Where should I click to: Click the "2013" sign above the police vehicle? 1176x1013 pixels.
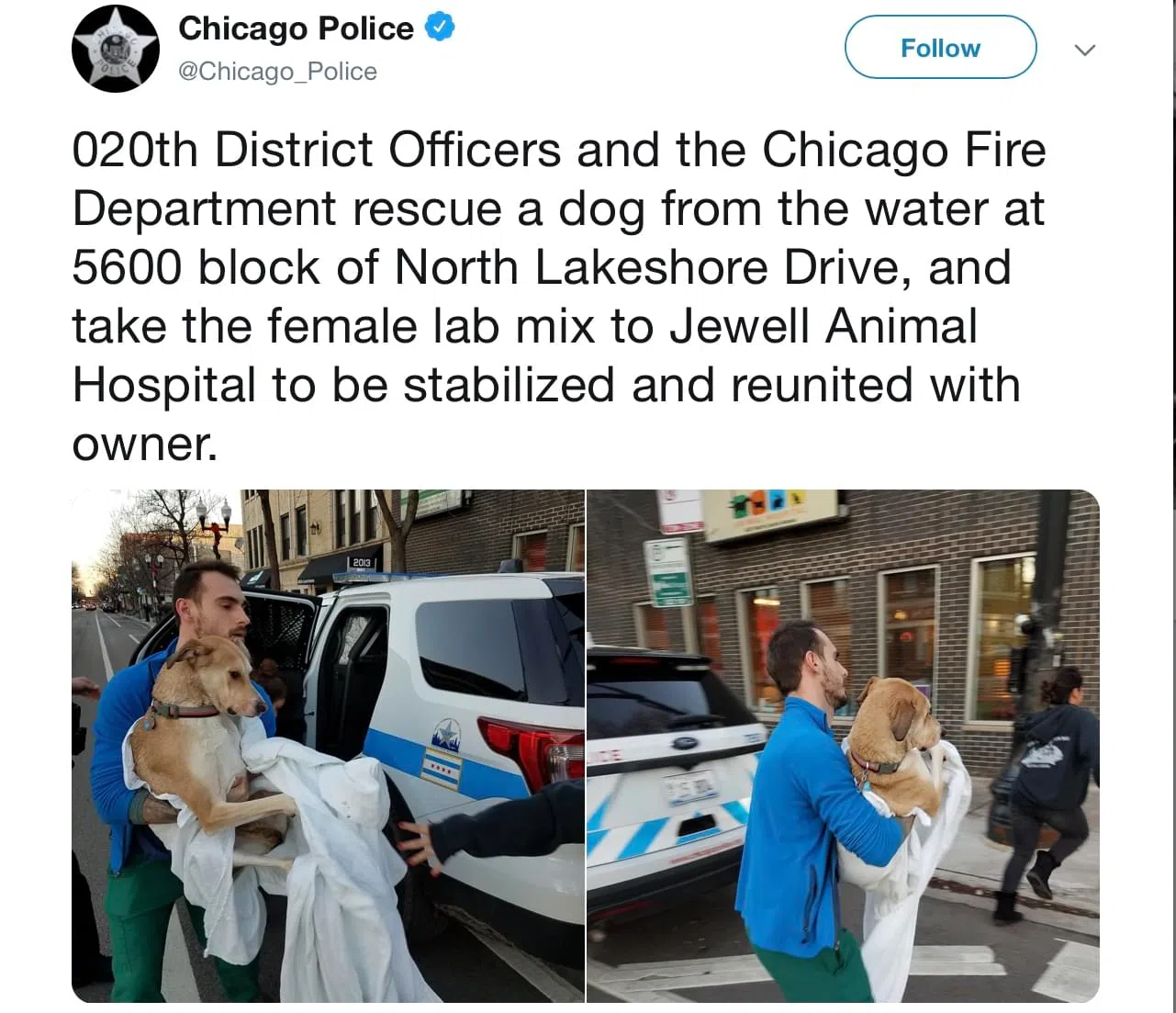pyautogui.click(x=362, y=561)
